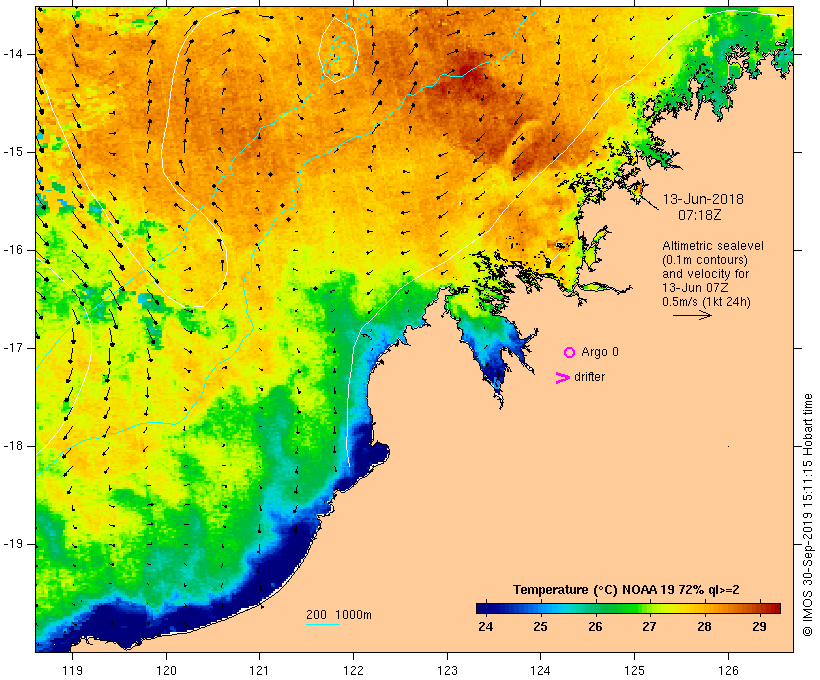Click the longitude axis label 122
Viewport: 820px width, 680px height.
coord(353,670)
